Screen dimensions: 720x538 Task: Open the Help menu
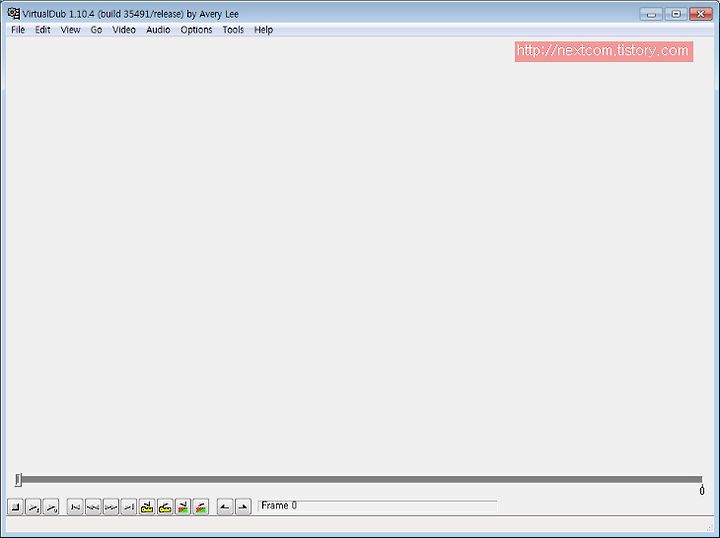264,30
